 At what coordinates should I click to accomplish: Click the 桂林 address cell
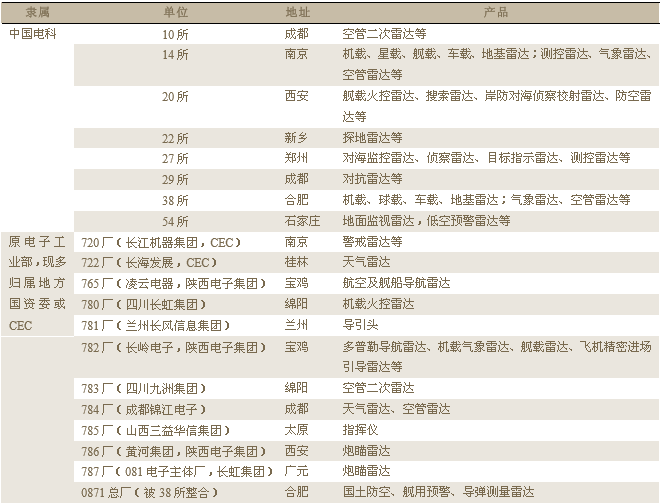click(296, 262)
